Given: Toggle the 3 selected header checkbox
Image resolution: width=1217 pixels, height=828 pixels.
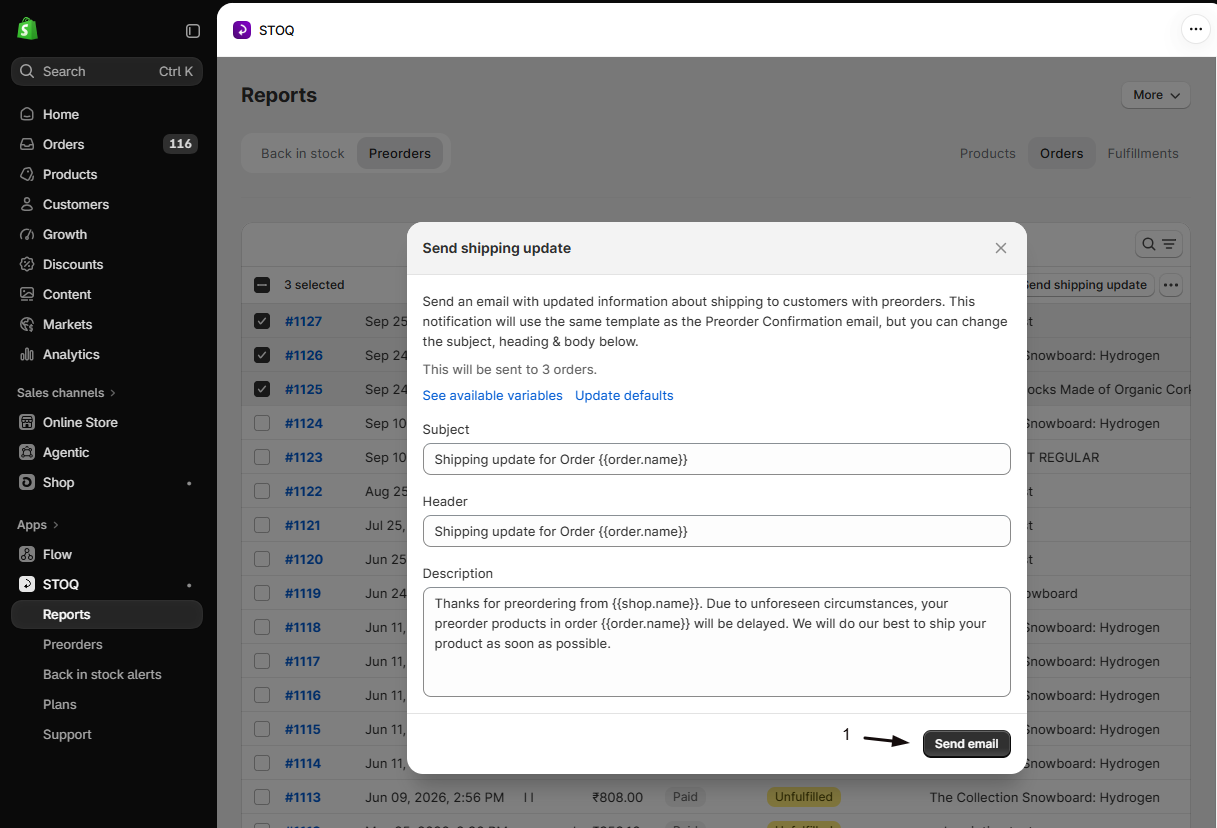Looking at the screenshot, I should coord(262,285).
